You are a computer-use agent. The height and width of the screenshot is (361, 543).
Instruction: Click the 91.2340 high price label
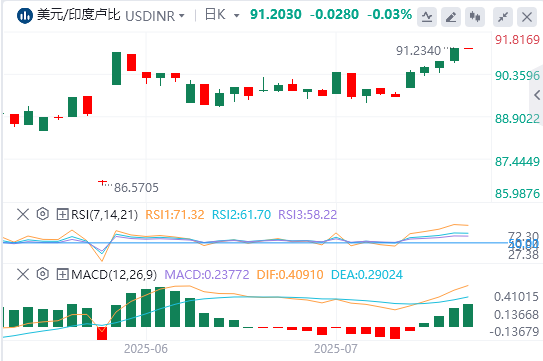[x=418, y=51]
